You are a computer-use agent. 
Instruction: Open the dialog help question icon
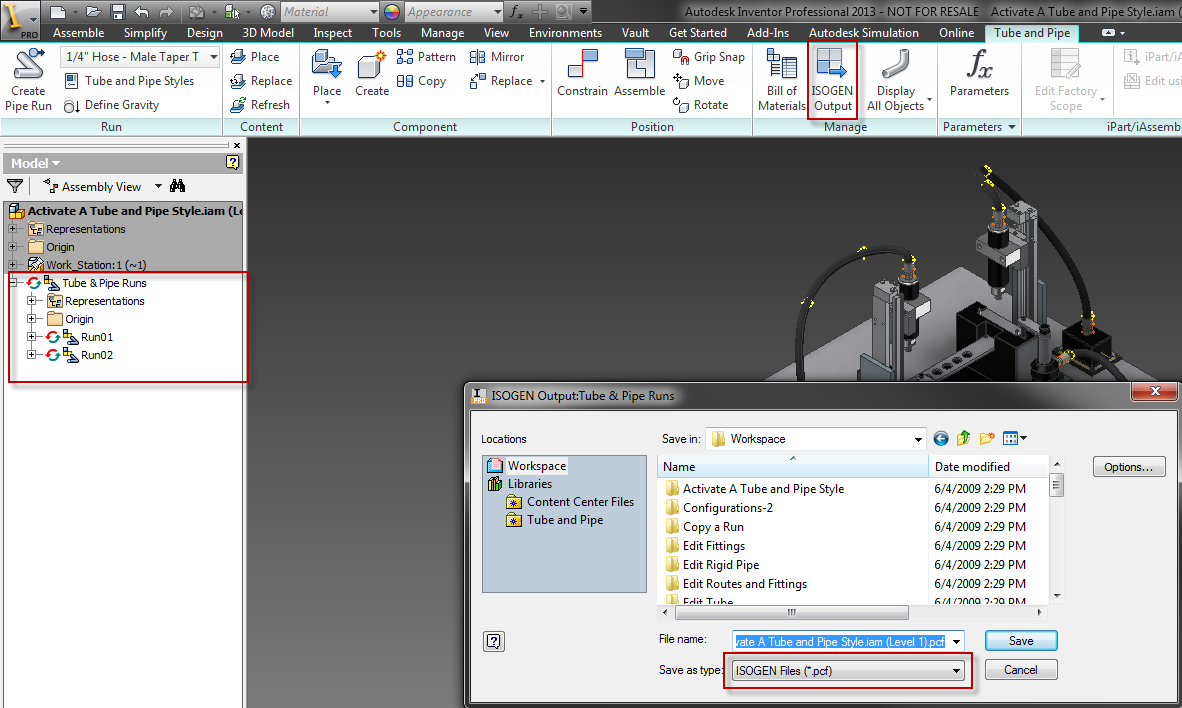494,641
